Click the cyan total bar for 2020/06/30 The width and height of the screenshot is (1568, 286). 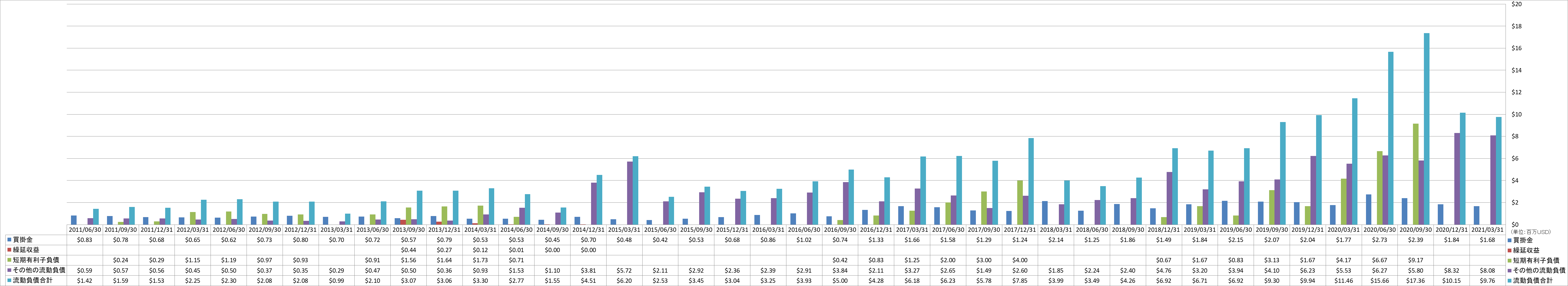tap(1391, 138)
